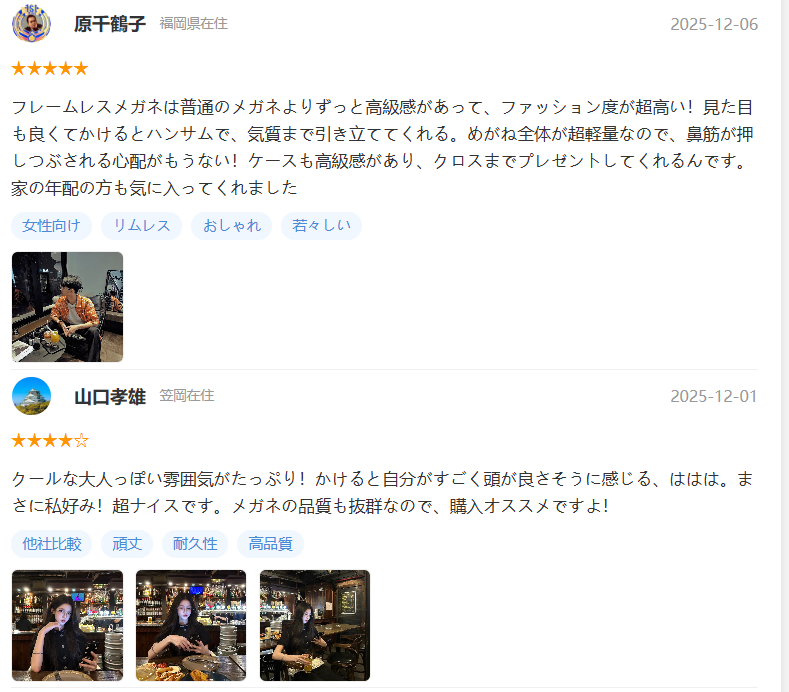Open 原千鶴子's profile avatar
The image size is (789, 692).
(31, 23)
